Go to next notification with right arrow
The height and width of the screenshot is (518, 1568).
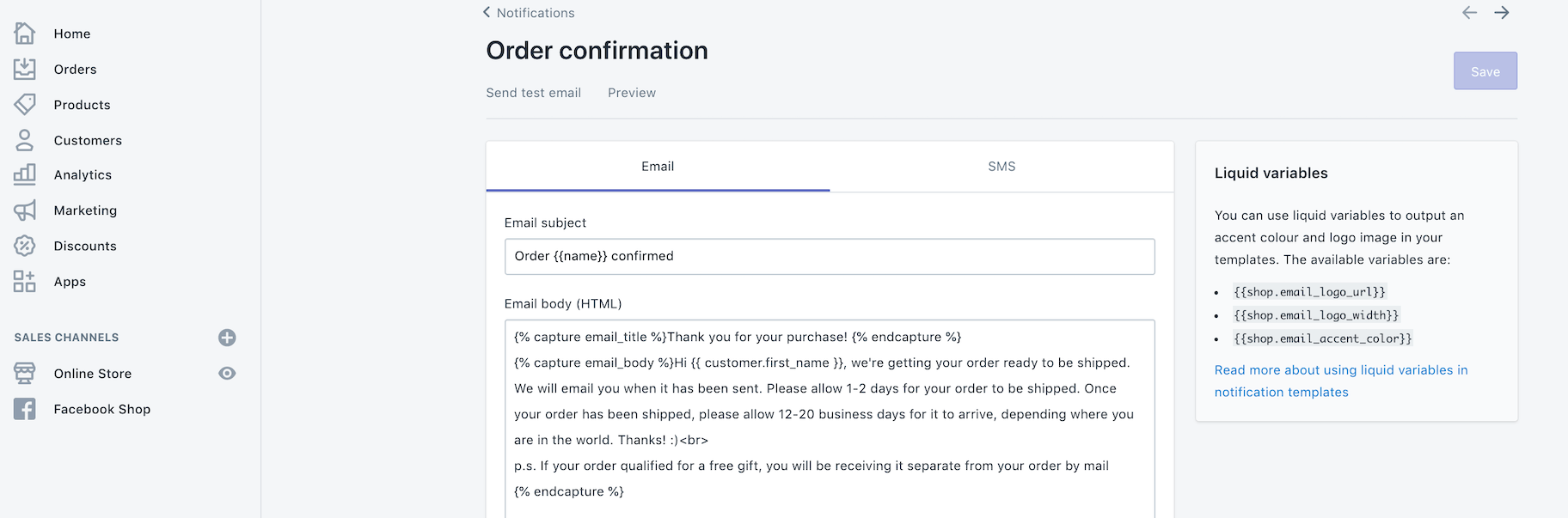1502,12
